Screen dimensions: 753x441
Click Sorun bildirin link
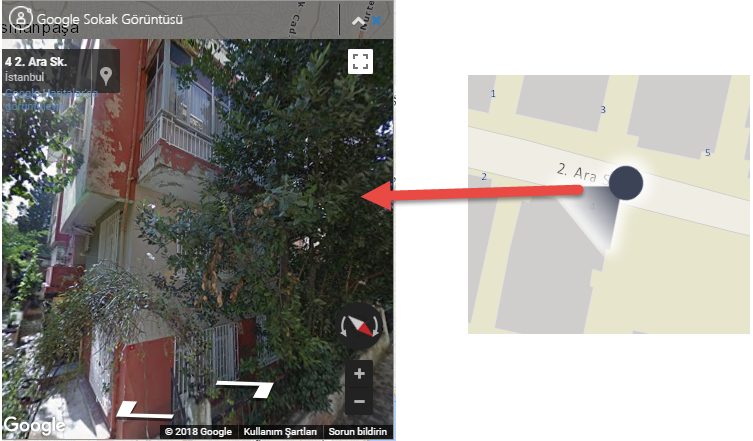click(358, 431)
